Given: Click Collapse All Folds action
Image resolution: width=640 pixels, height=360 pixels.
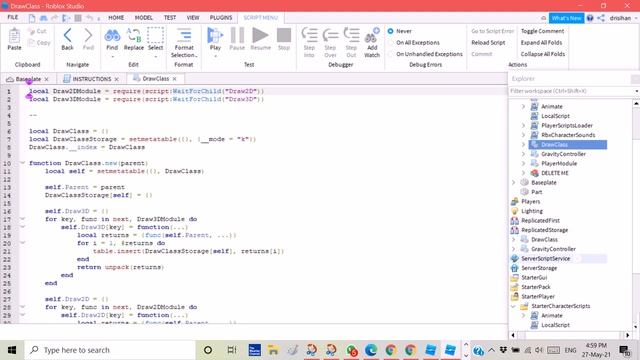Looking at the screenshot, I should tap(543, 54).
